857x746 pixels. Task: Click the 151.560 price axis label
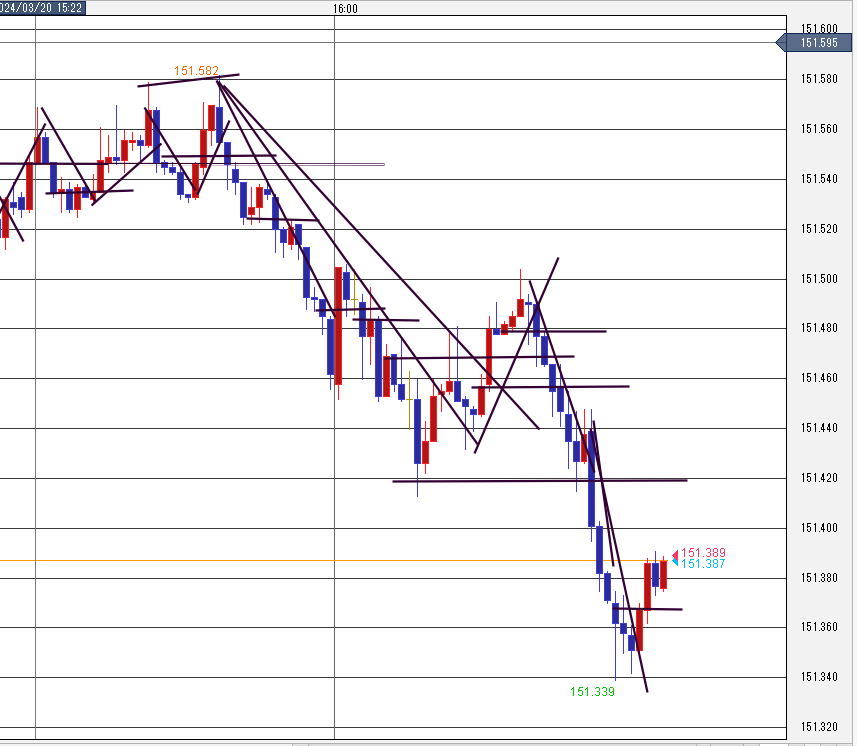(x=819, y=129)
